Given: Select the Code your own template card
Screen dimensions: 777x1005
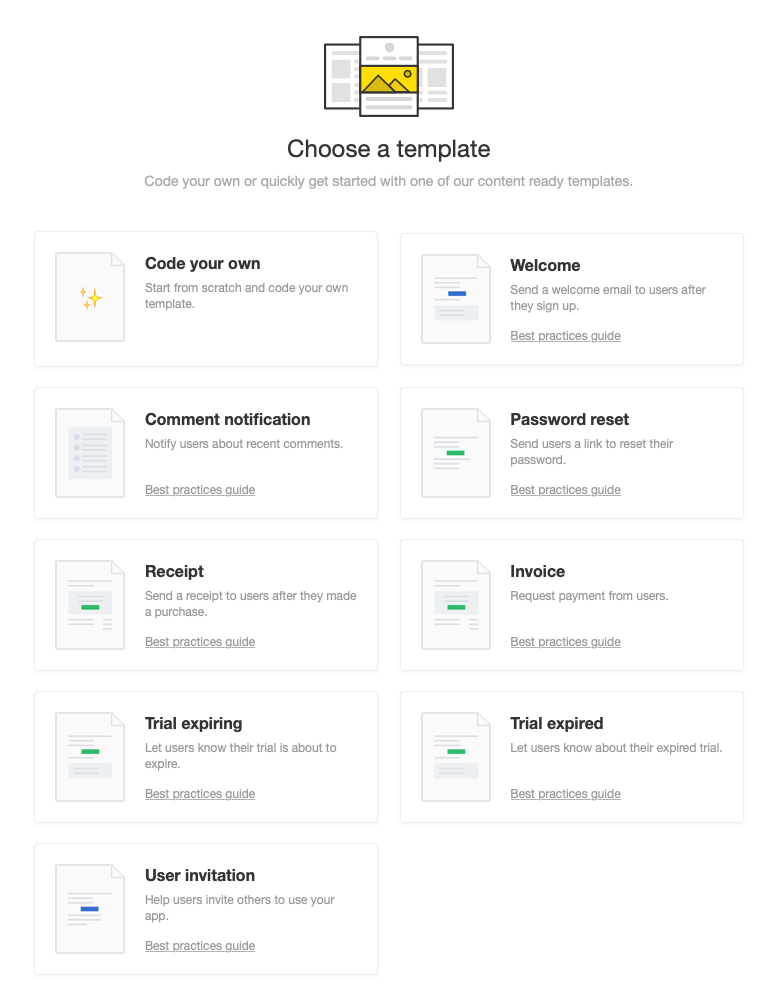Looking at the screenshot, I should pyautogui.click(x=205, y=298).
